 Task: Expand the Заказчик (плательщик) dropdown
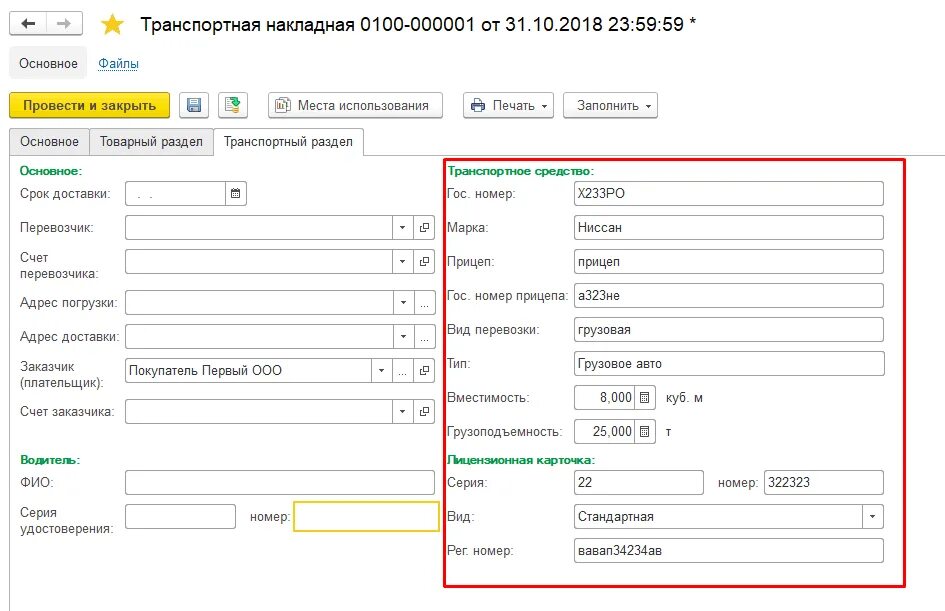(381, 371)
